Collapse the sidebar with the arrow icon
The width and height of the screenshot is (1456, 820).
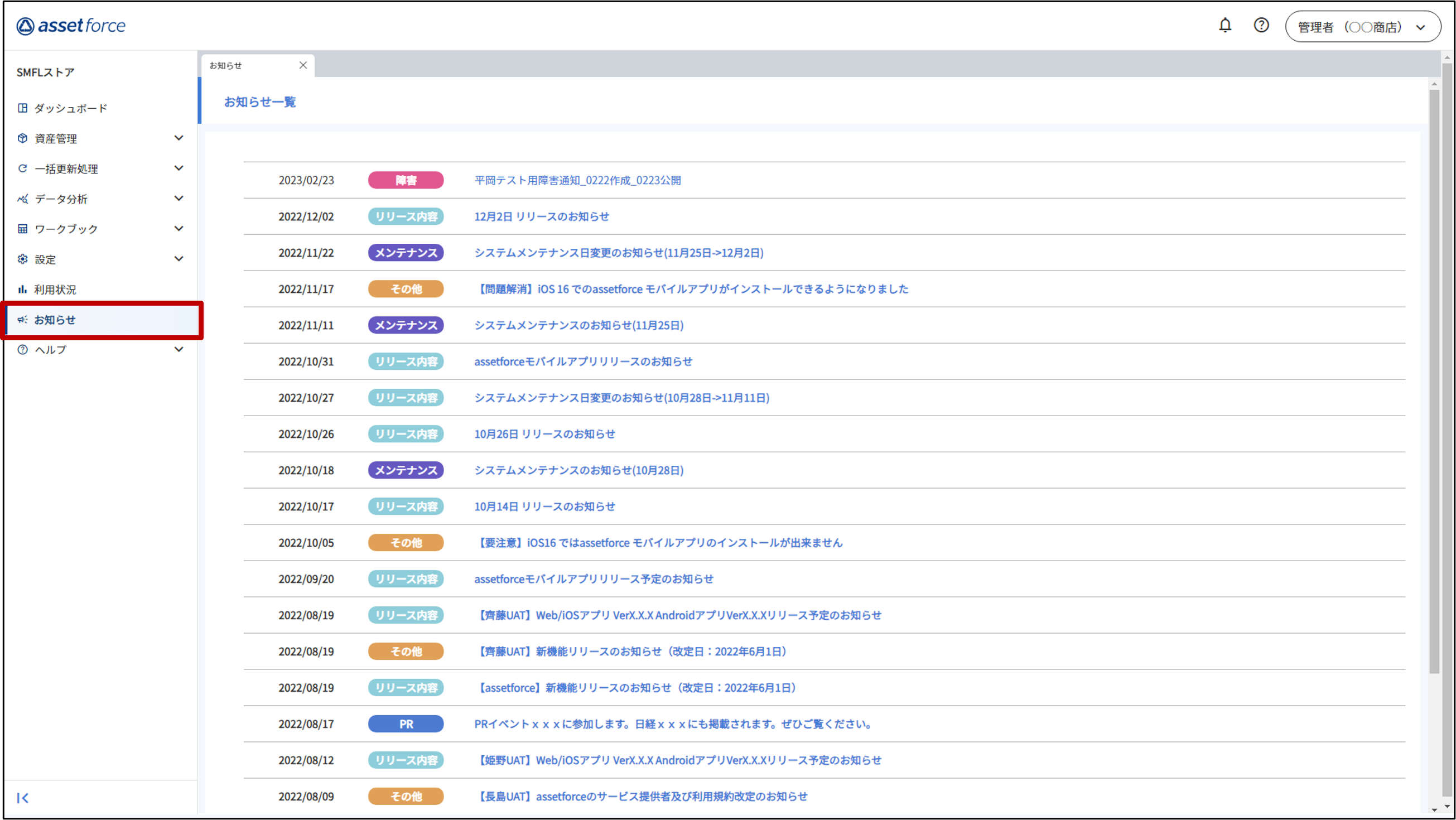tap(23, 798)
